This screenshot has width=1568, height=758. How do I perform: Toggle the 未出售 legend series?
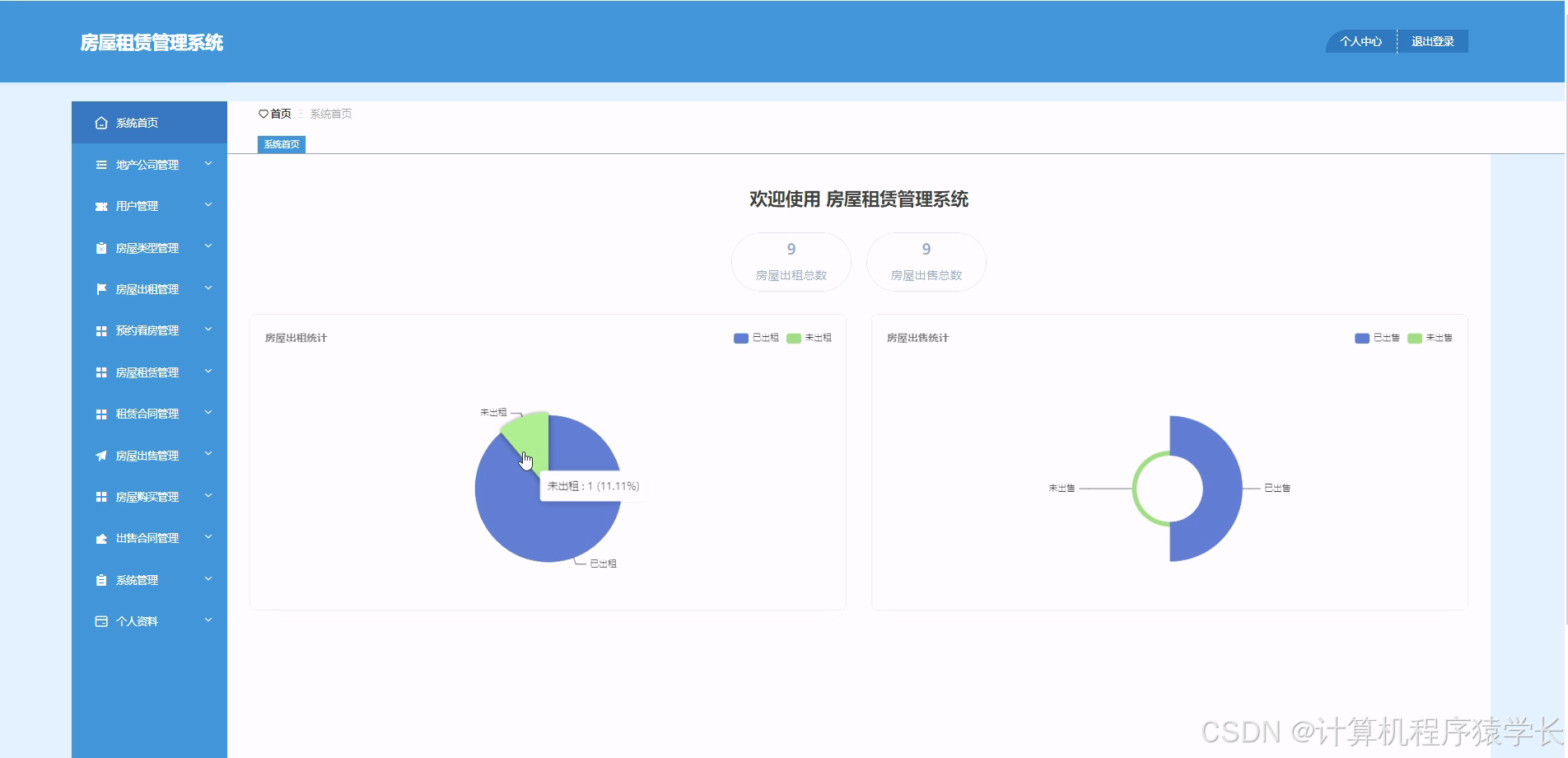1430,338
